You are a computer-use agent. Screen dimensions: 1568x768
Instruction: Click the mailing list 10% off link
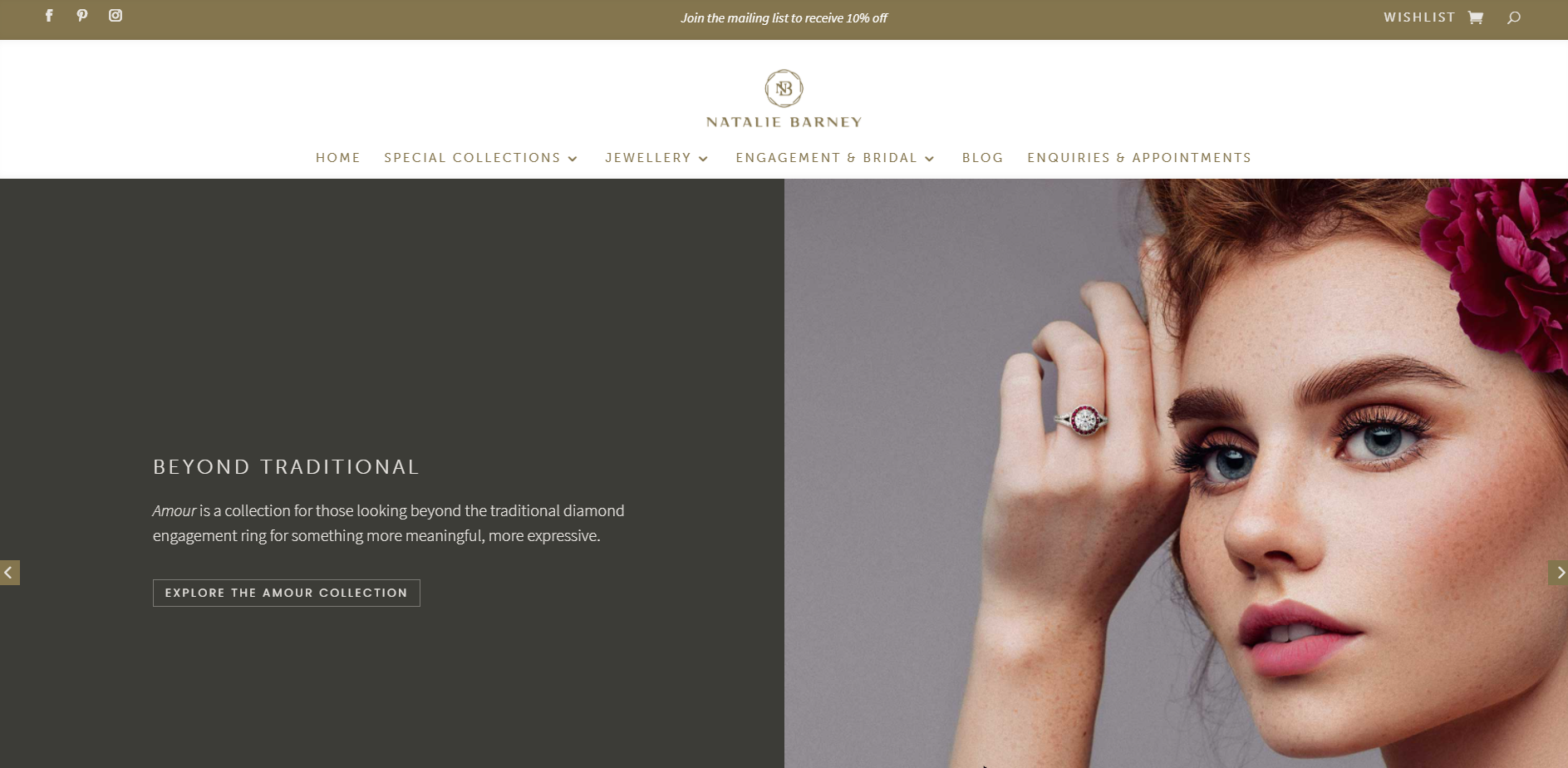click(x=784, y=18)
